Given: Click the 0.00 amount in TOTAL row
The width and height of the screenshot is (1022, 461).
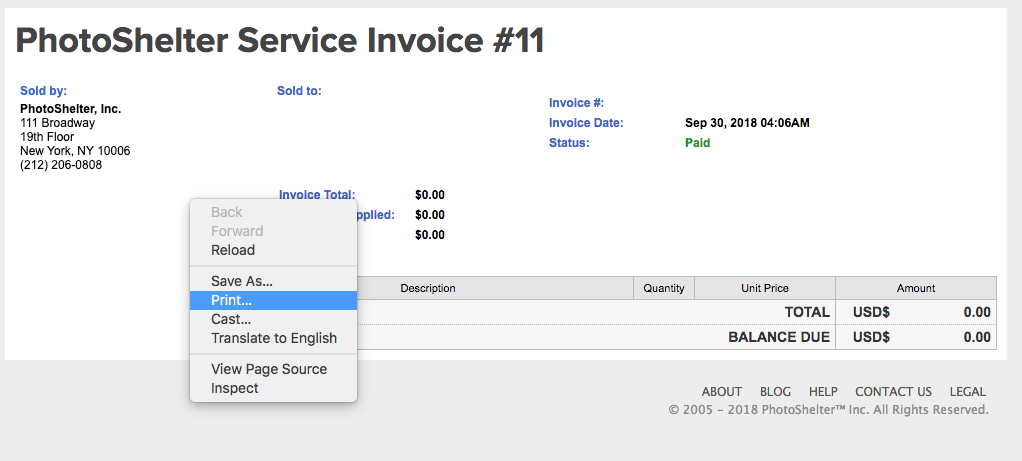Looking at the screenshot, I should 977,312.
